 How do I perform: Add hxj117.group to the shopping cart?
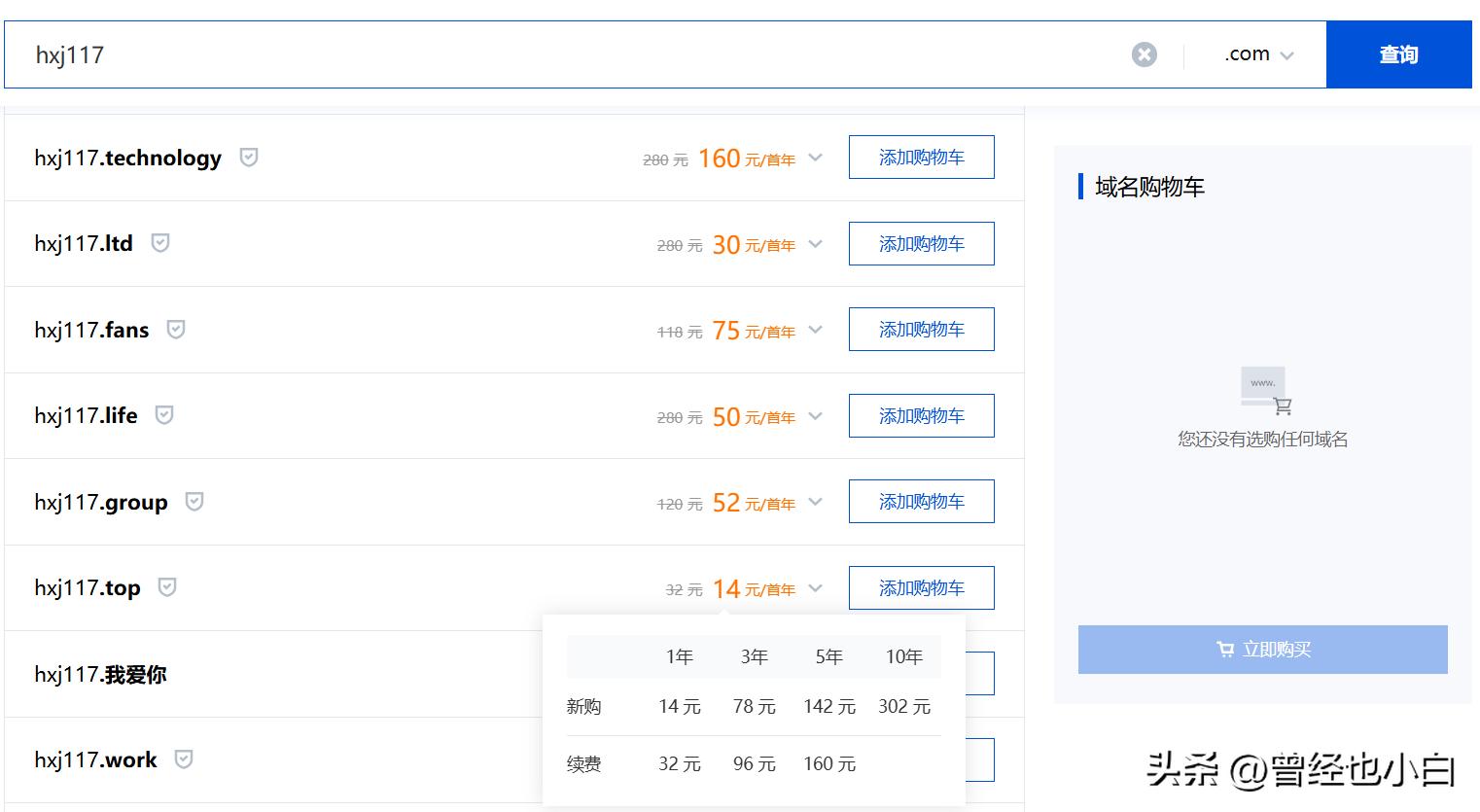tap(921, 502)
